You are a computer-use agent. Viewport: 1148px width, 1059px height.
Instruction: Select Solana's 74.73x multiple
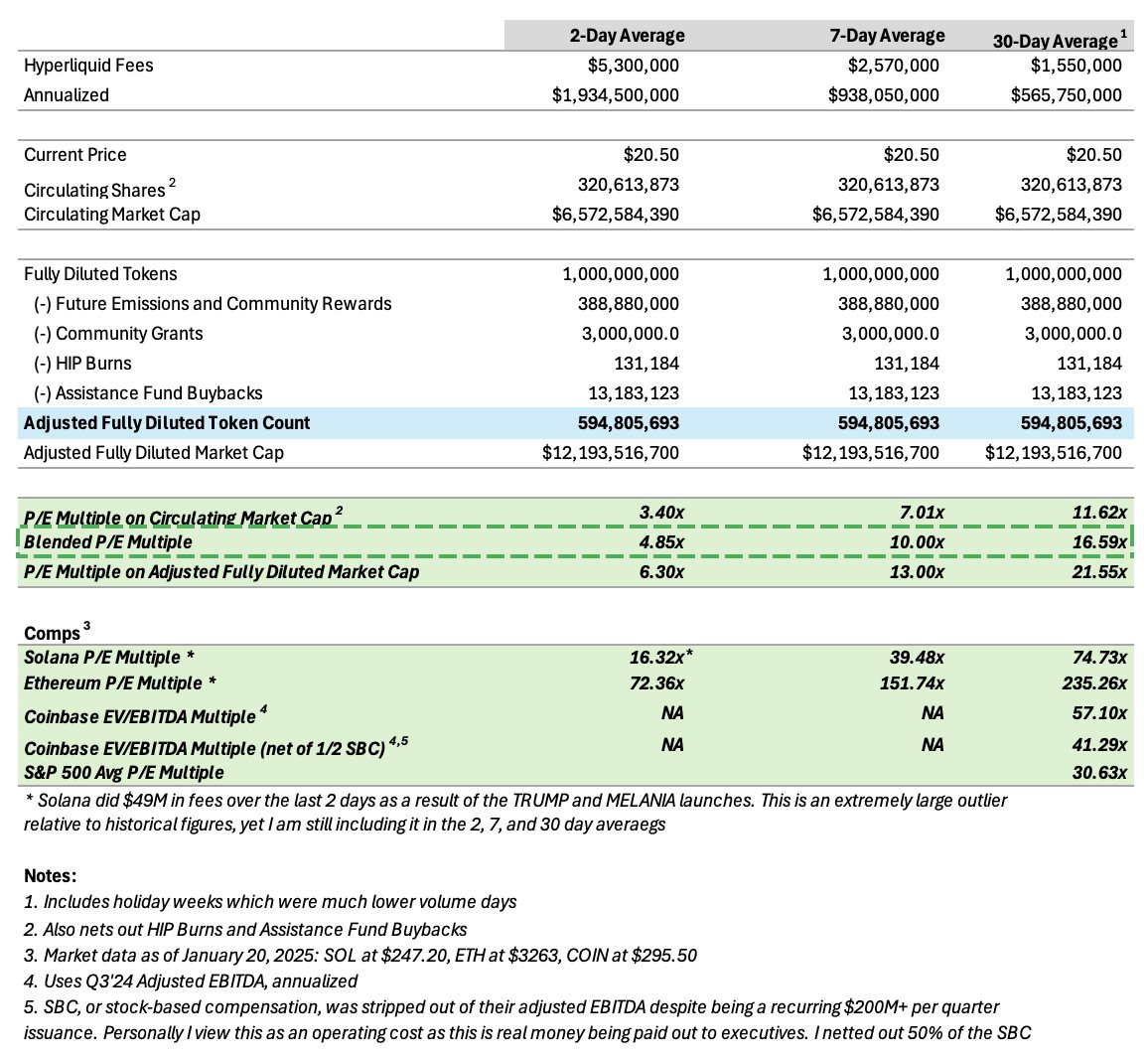1099,658
